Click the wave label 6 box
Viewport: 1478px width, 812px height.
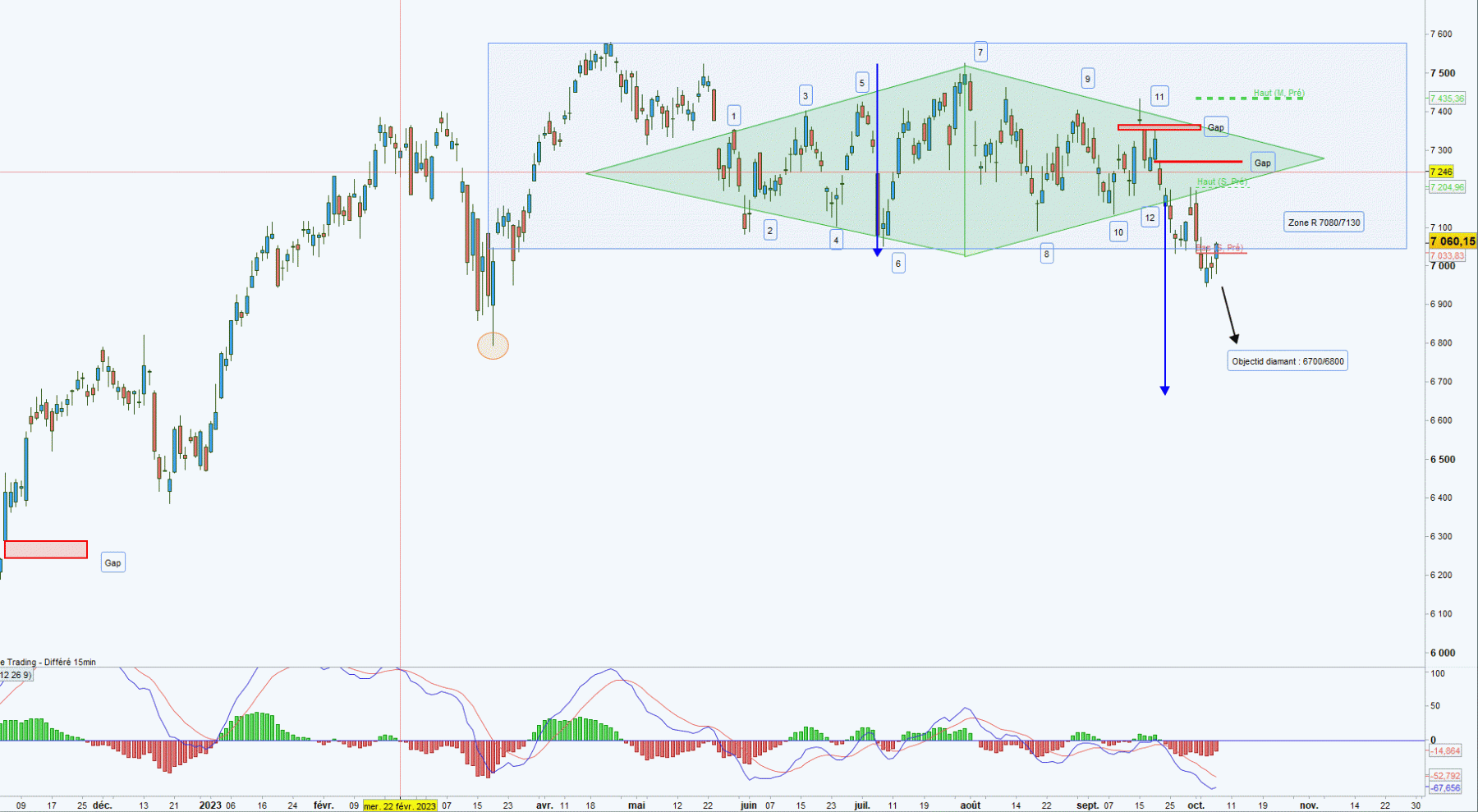[898, 264]
